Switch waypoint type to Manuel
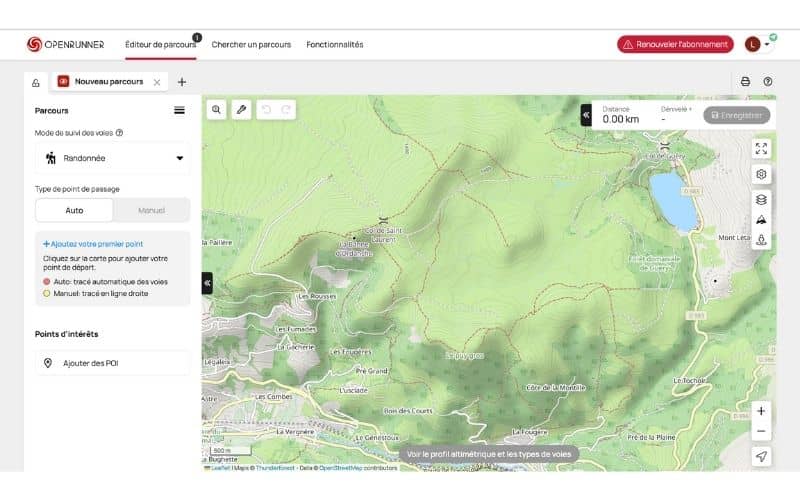This screenshot has height=500, width=800. [x=151, y=210]
